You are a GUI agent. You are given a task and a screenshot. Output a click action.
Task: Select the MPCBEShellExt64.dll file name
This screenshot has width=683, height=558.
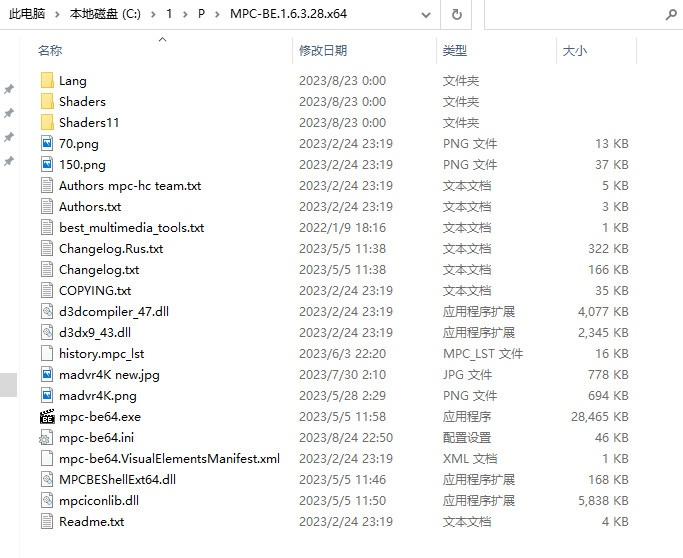pyautogui.click(x=118, y=480)
